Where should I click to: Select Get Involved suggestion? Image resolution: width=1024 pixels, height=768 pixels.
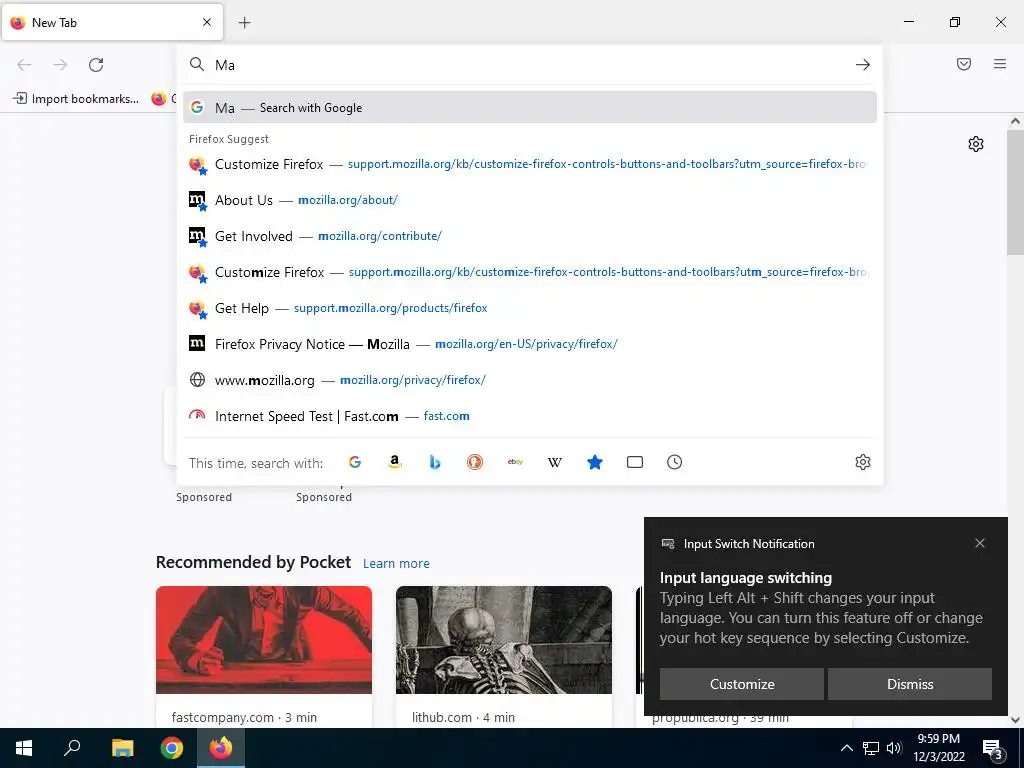pyautogui.click(x=530, y=236)
